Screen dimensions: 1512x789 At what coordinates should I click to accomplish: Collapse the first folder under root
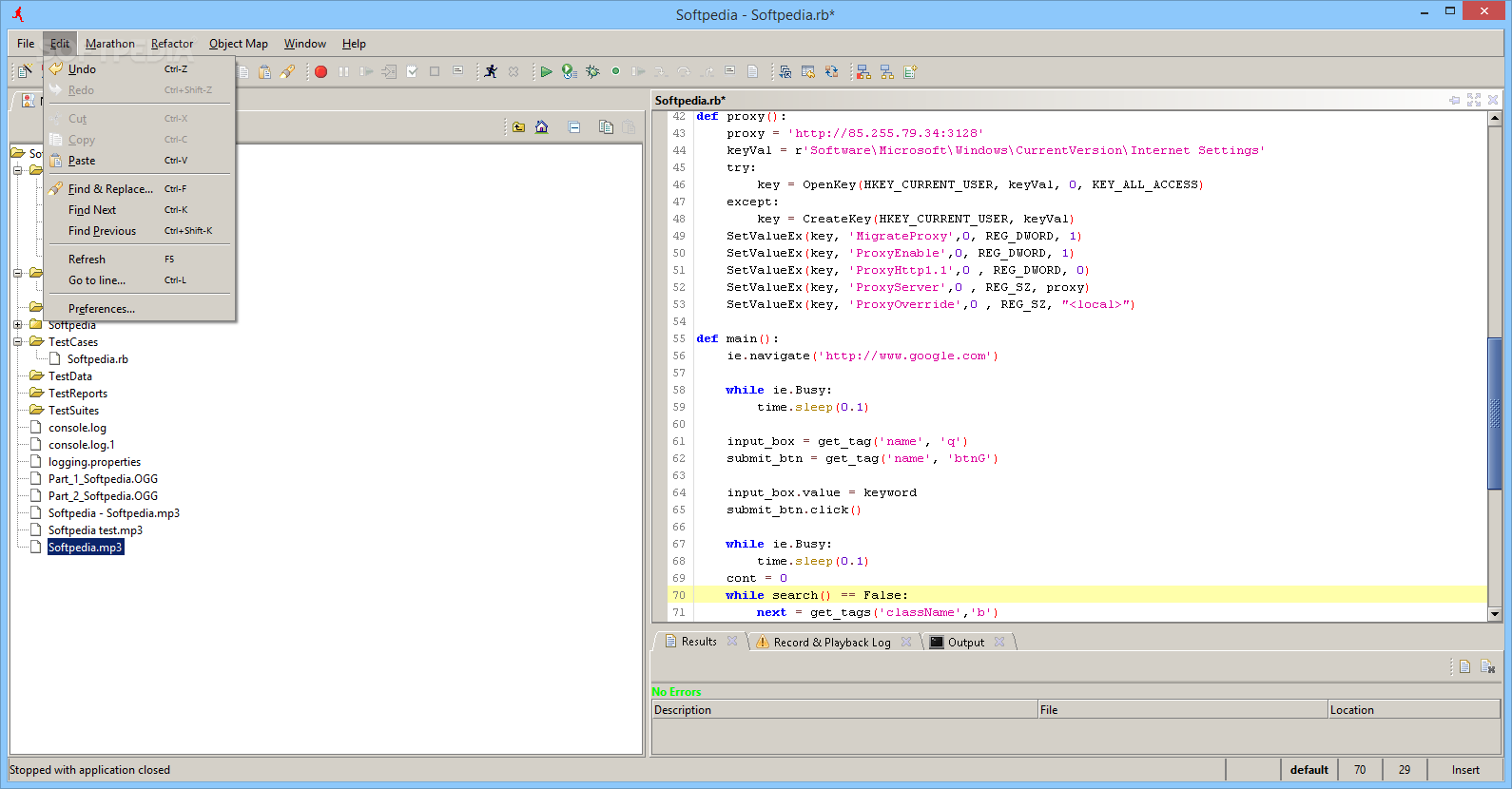(17, 171)
